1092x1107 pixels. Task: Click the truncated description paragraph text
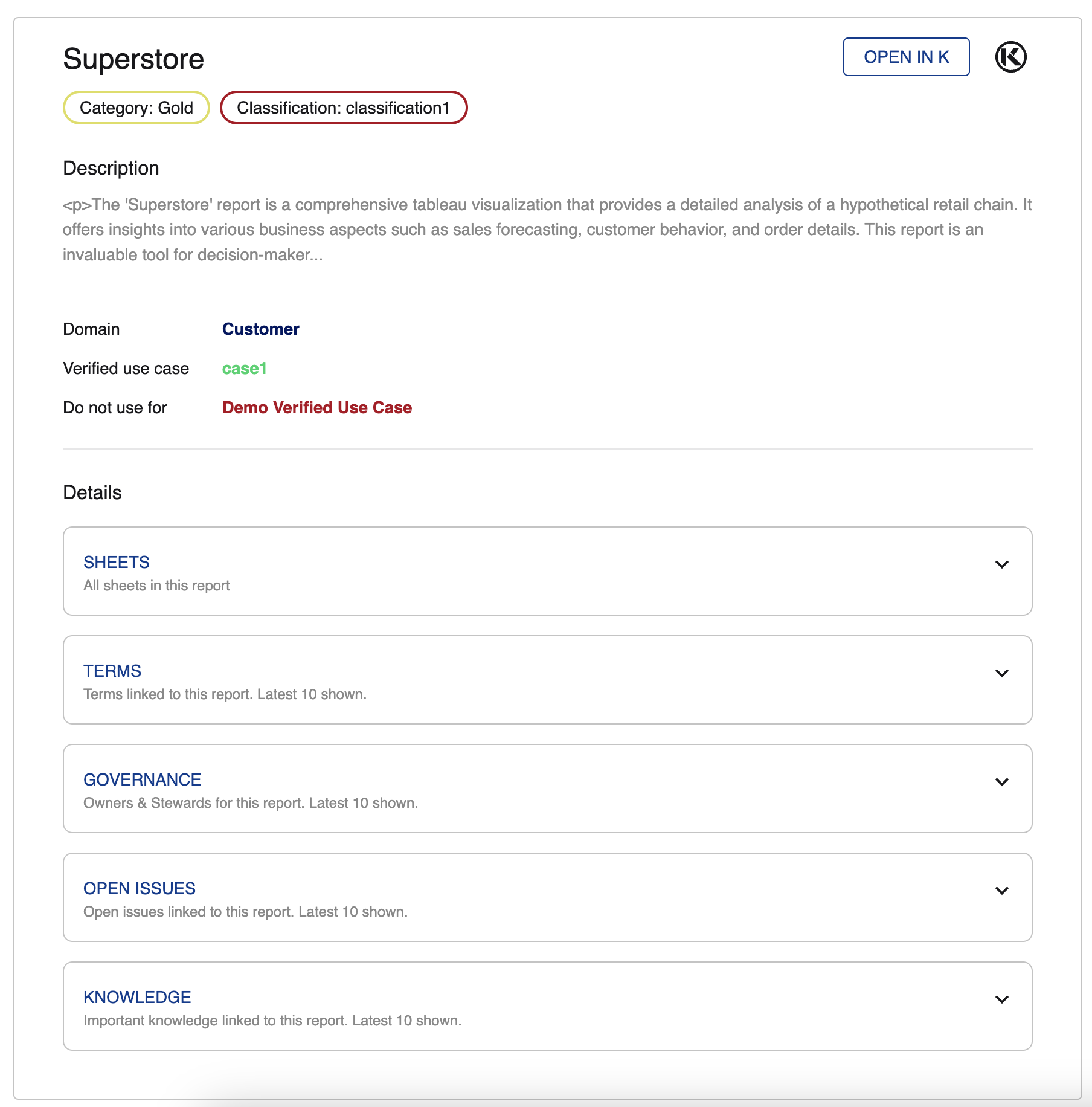point(547,230)
